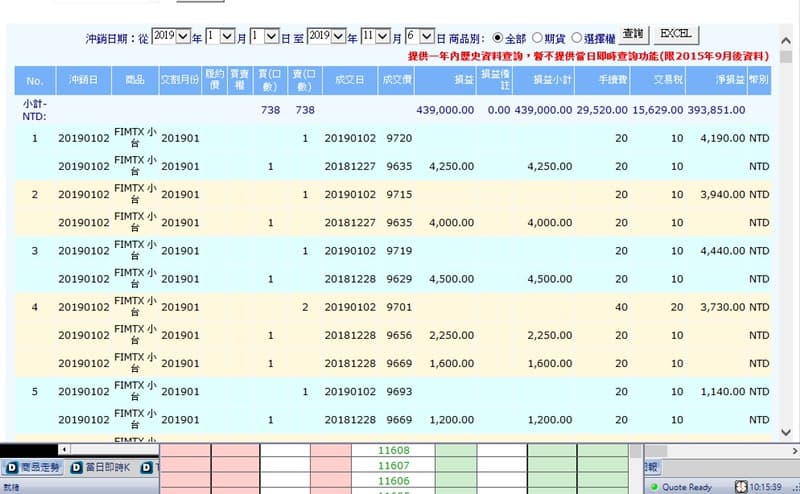Click the D icon on 當日即時K tab
Image resolution: width=800 pixels, height=494 pixels.
click(x=77, y=467)
